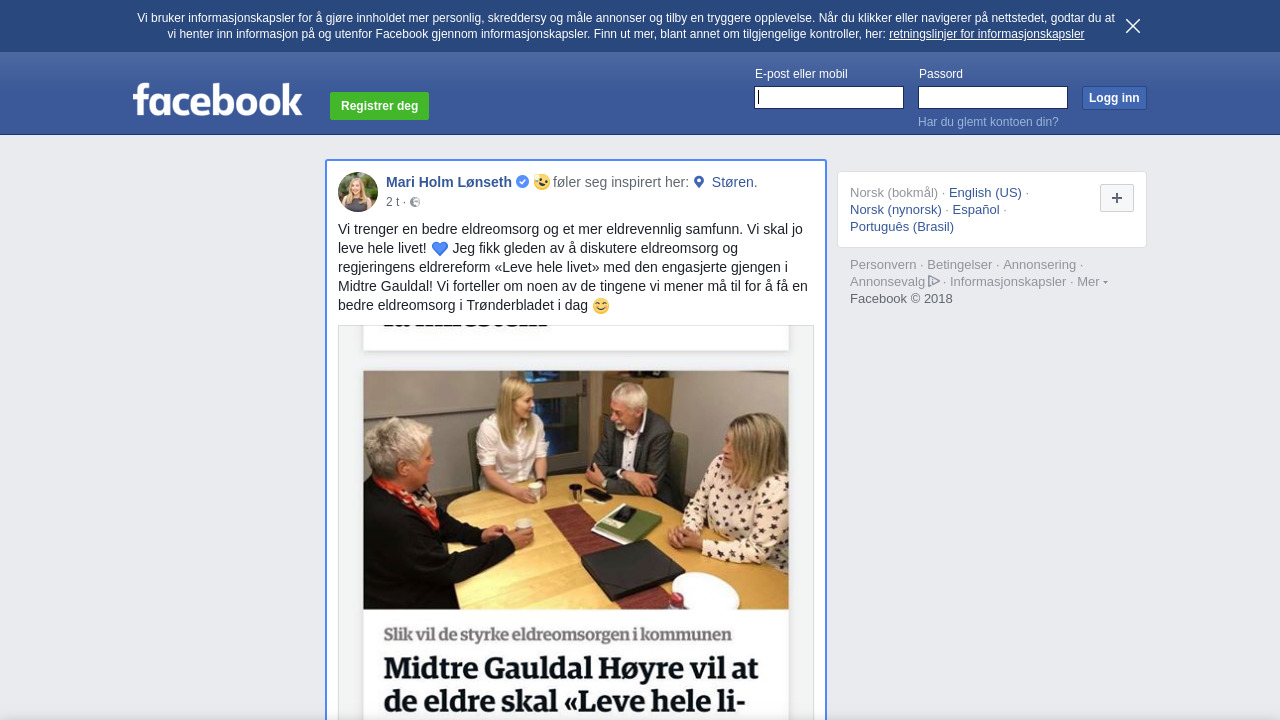
Task: Click the Logg inn button
Action: pyautogui.click(x=1114, y=98)
